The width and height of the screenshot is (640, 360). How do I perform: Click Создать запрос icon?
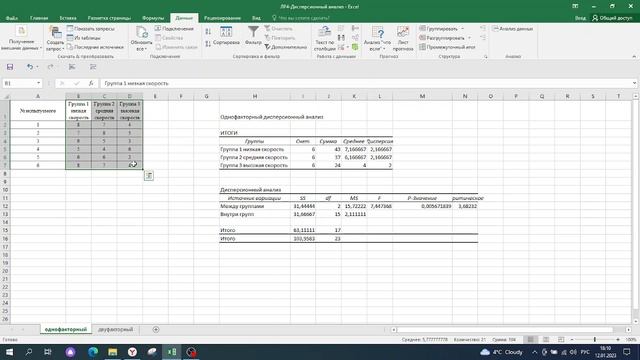(x=55, y=31)
